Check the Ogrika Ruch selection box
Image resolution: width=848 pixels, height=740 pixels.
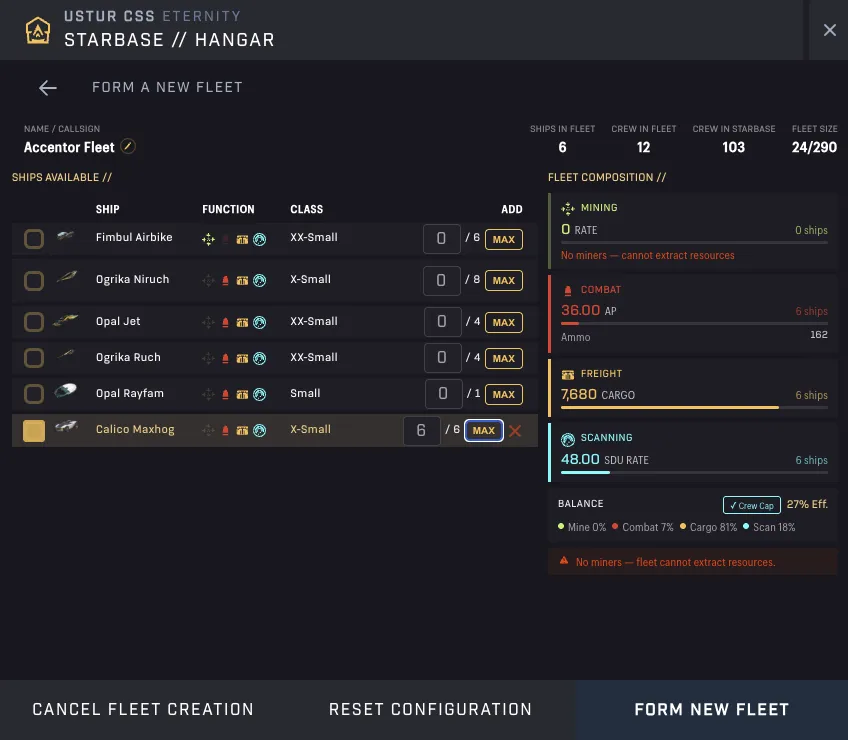pyautogui.click(x=35, y=358)
